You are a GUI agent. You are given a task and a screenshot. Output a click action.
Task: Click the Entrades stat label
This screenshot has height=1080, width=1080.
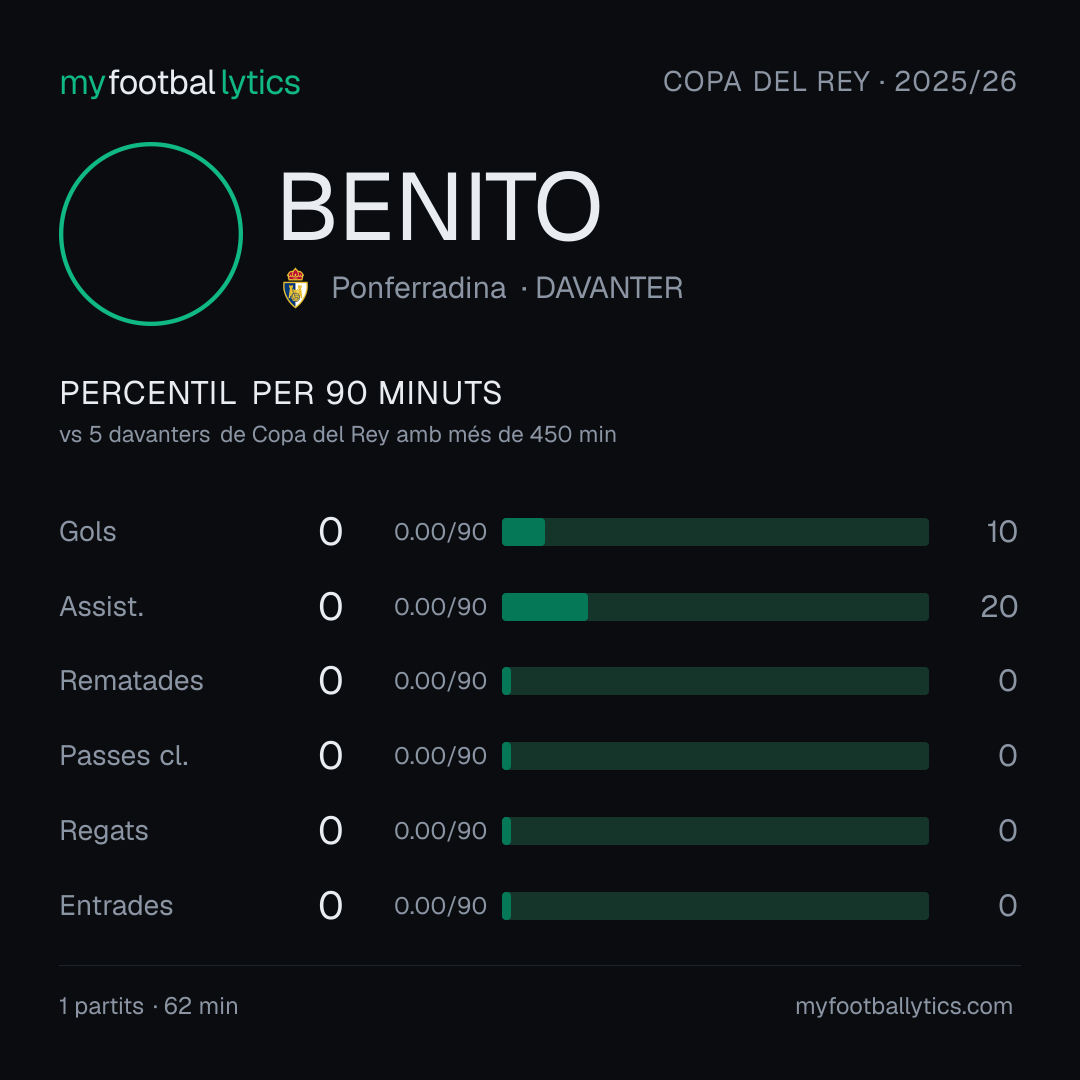[116, 906]
